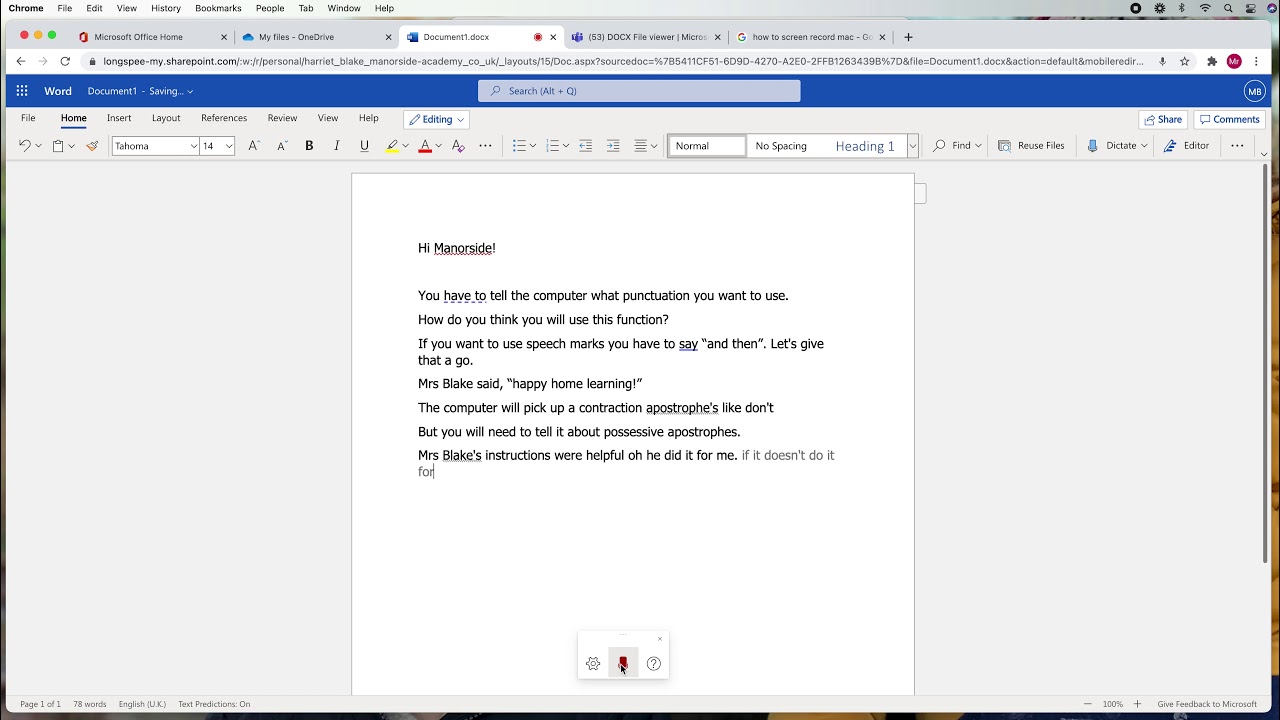The width and height of the screenshot is (1280, 720).
Task: Clear formatting from selected text
Action: coord(458,146)
